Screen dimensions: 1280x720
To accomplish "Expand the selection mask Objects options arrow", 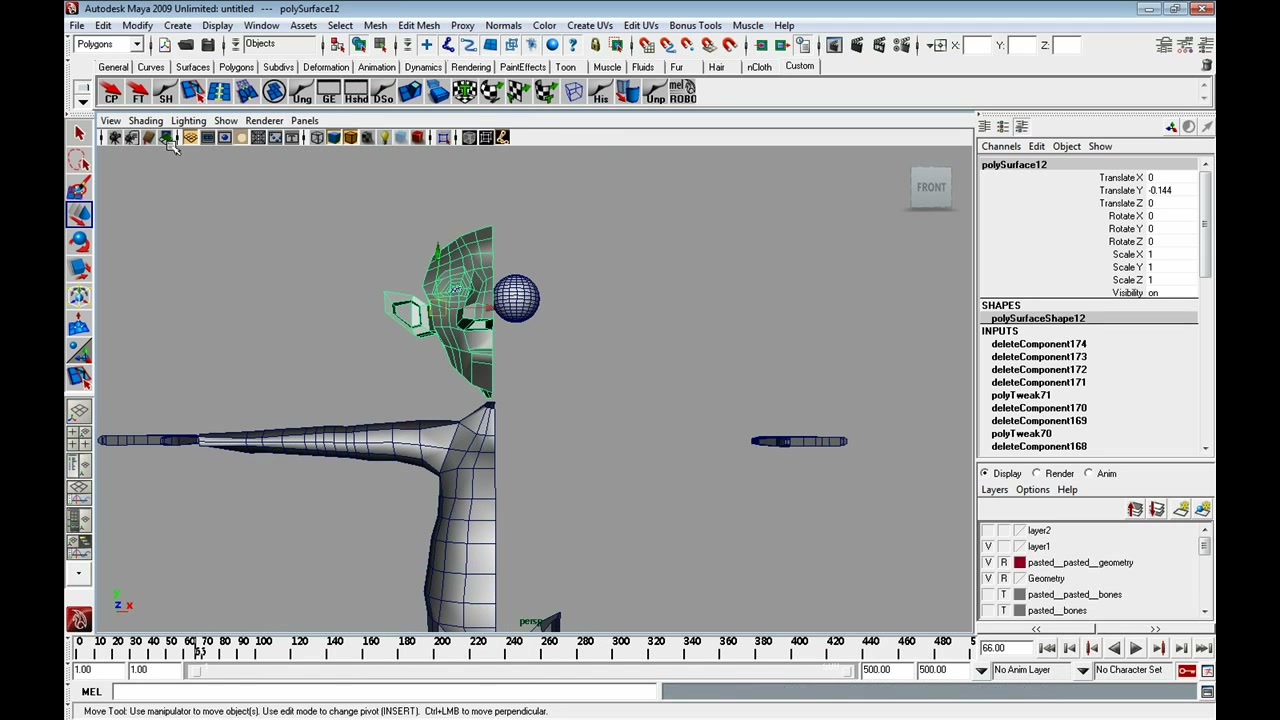I will point(235,45).
